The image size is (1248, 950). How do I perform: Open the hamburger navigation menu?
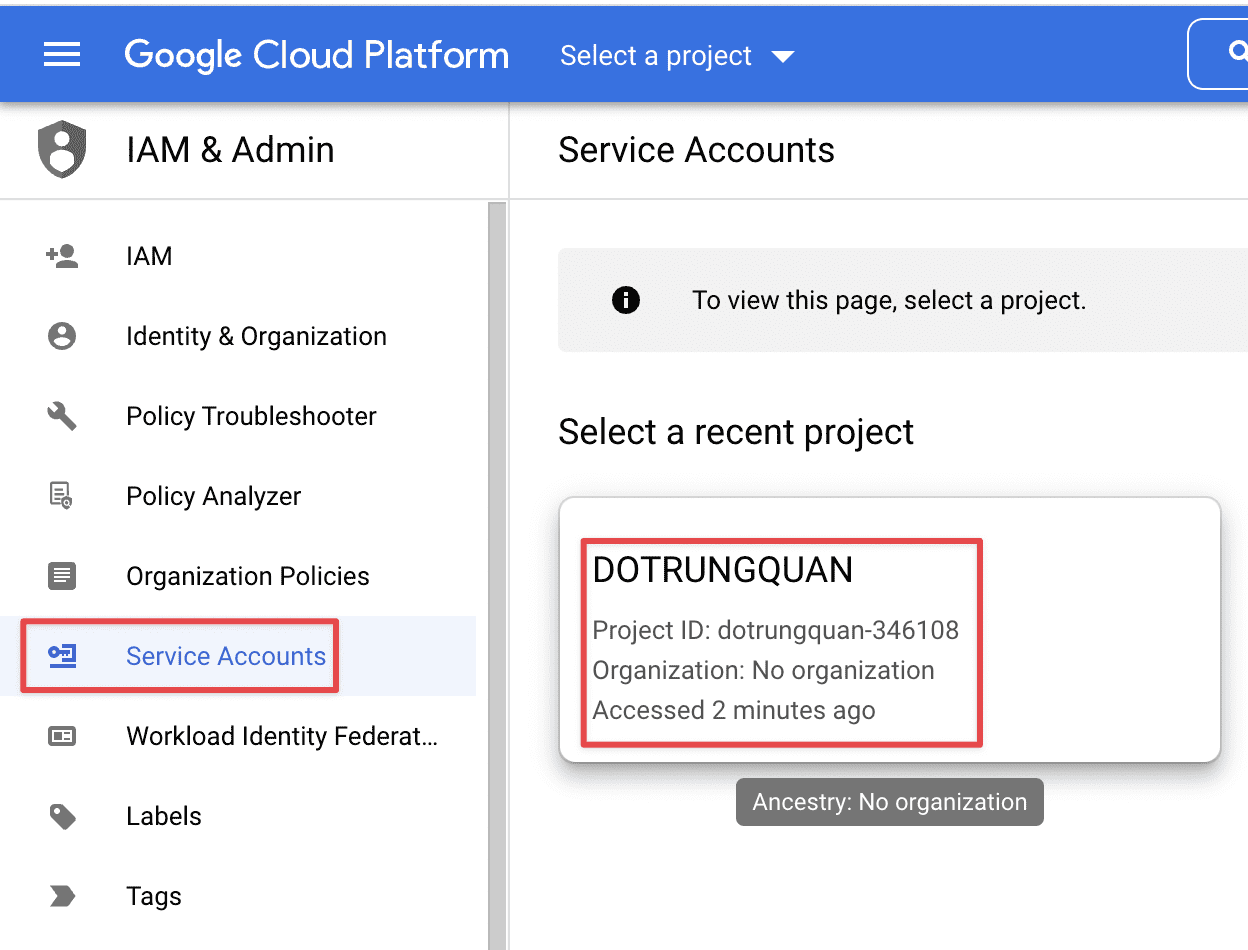[x=62, y=55]
